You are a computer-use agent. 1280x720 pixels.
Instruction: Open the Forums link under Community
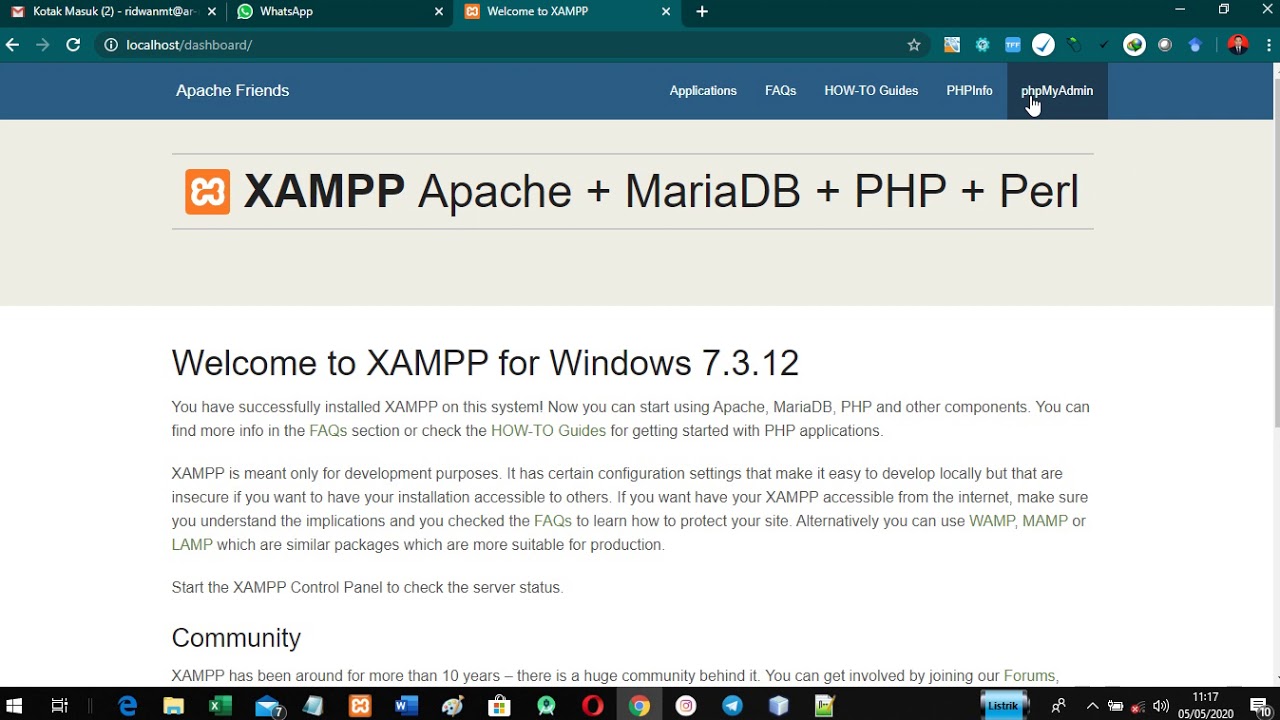1029,676
